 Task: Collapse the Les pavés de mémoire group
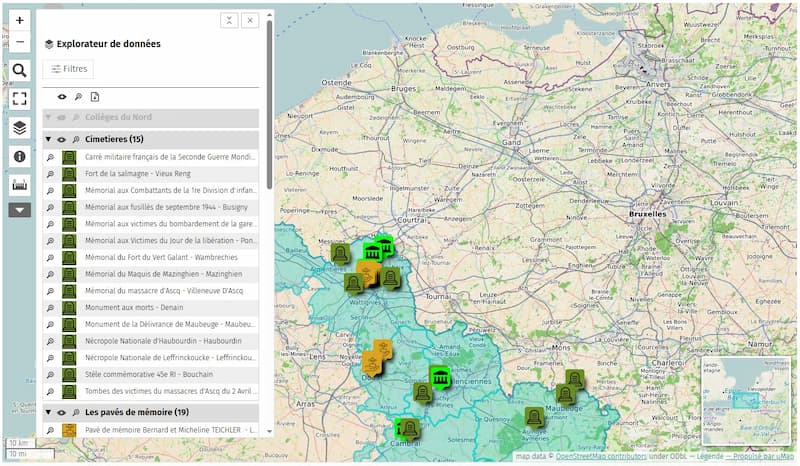click(x=48, y=412)
